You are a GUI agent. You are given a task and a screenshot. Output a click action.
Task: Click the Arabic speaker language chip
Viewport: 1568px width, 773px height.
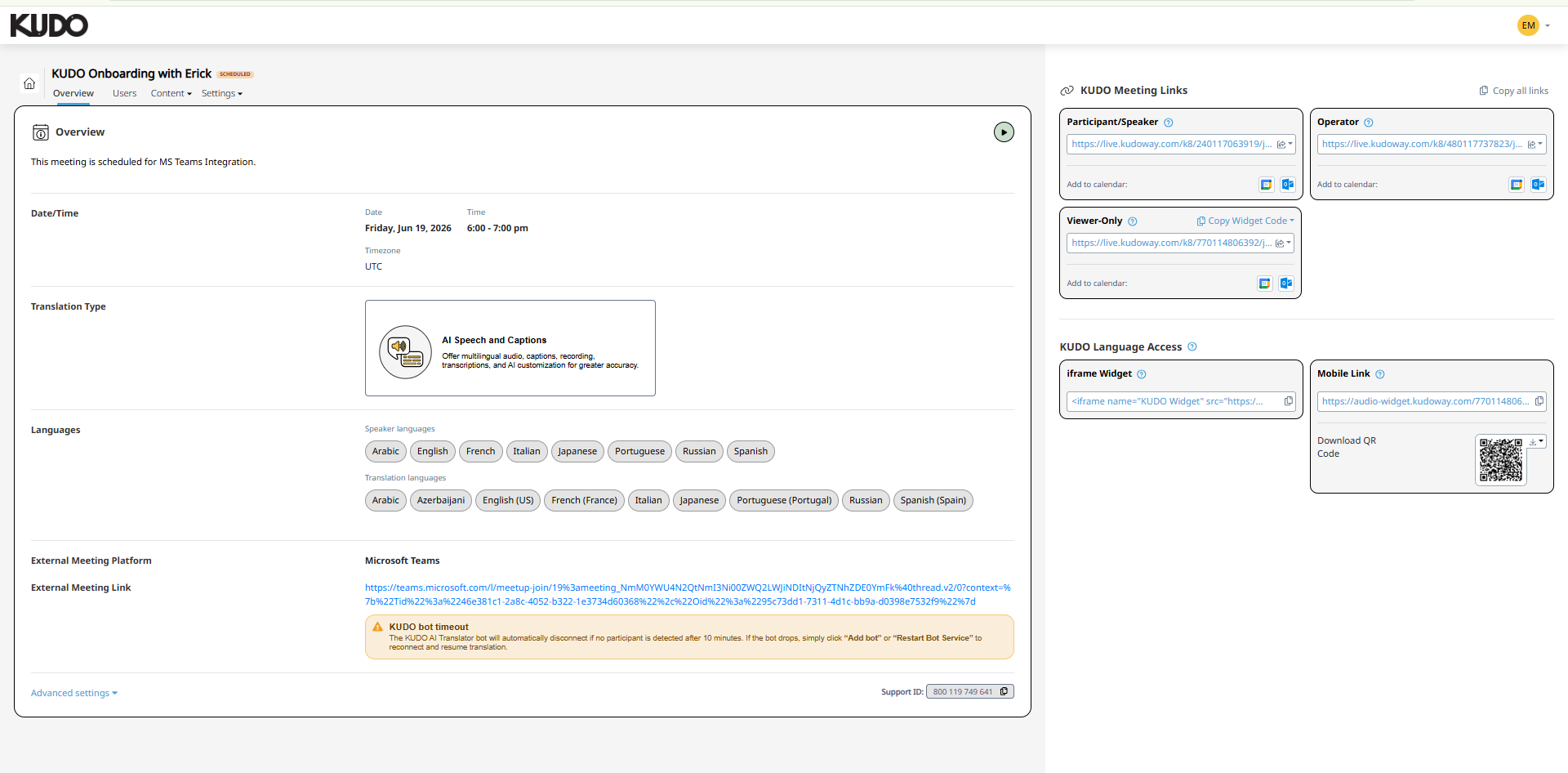[385, 451]
